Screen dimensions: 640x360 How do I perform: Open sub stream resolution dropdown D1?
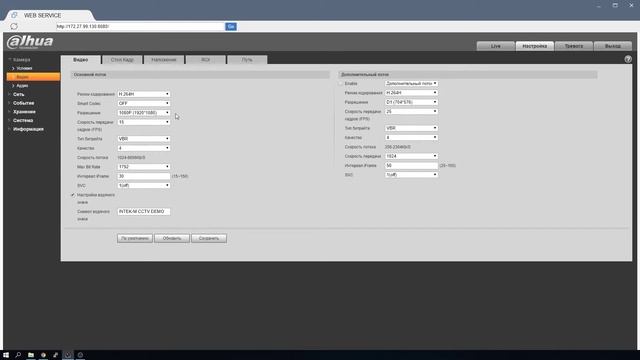411,102
